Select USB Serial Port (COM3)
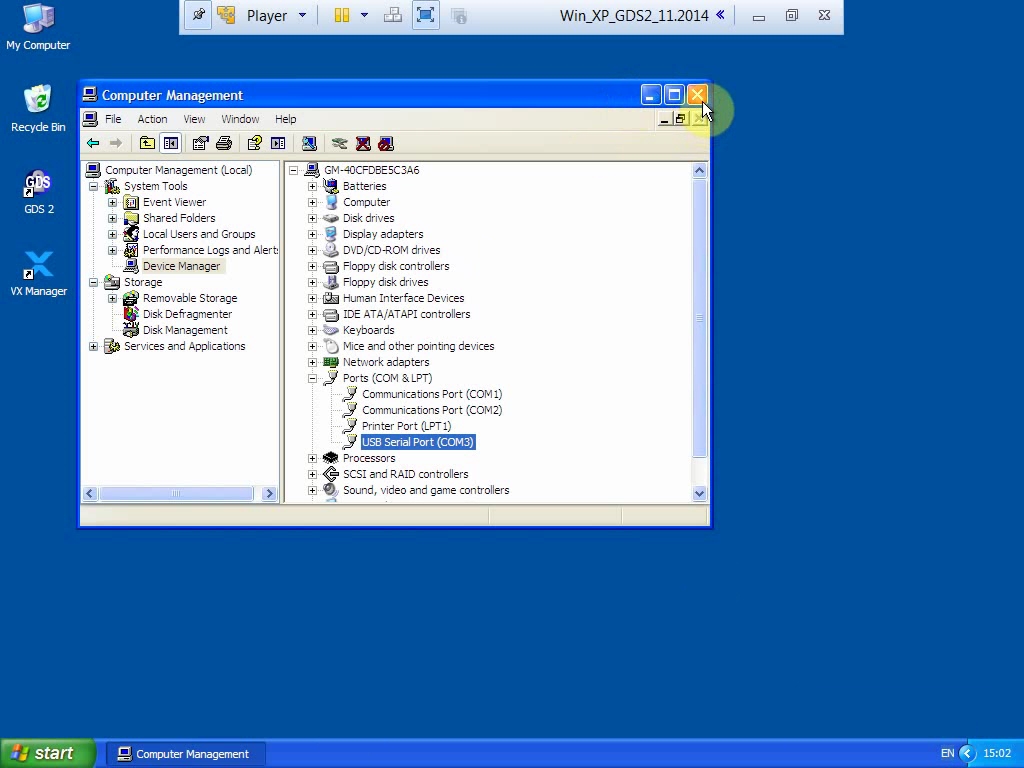This screenshot has width=1024, height=768. point(417,442)
